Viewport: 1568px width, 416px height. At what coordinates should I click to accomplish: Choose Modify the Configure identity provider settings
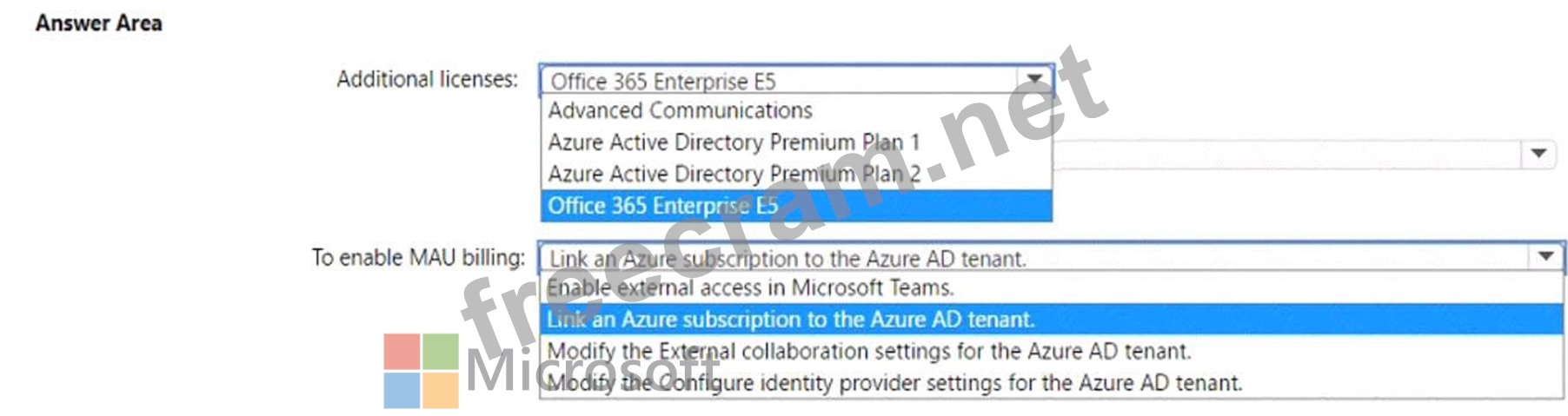pos(894,383)
